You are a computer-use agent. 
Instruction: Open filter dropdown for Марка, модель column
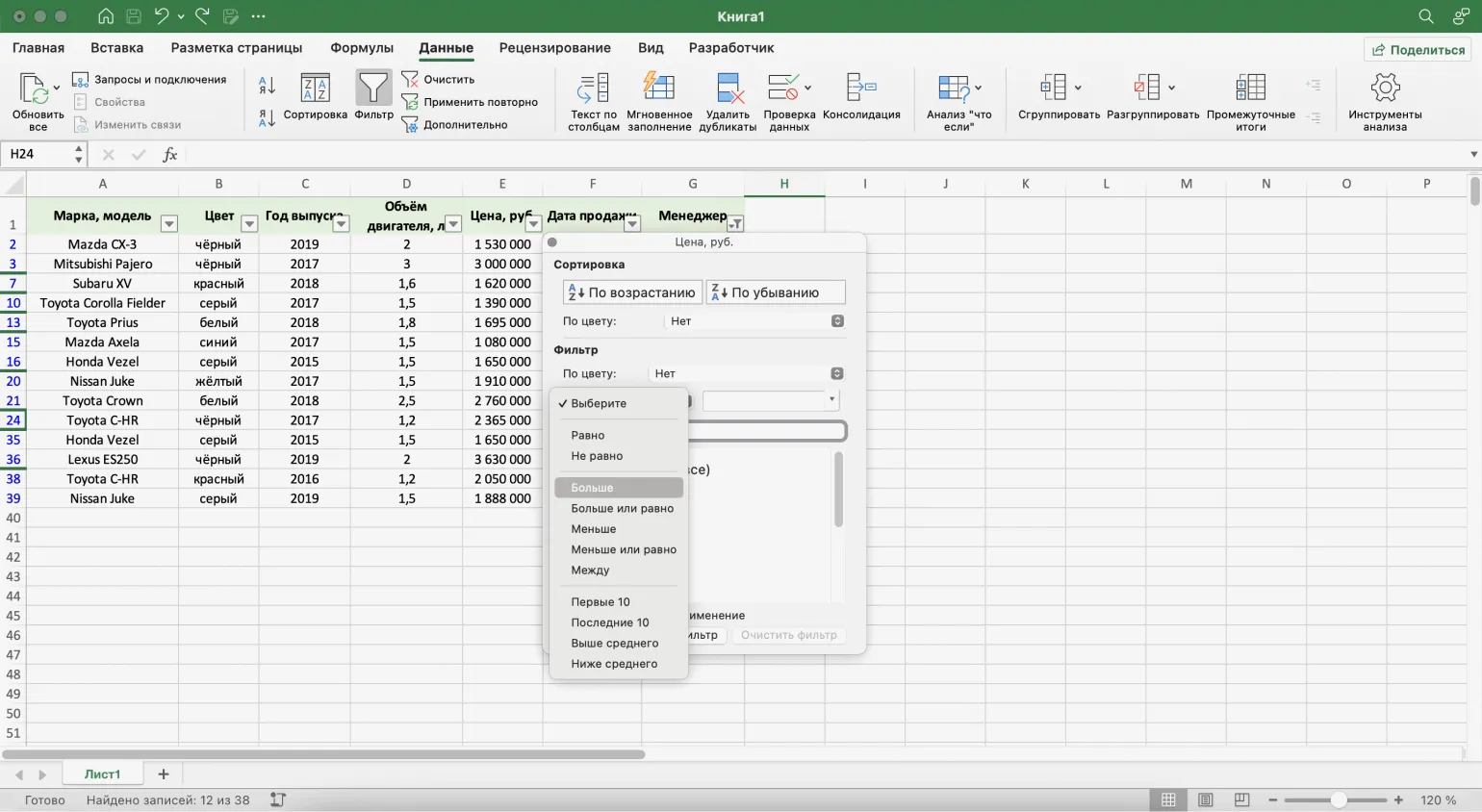tap(169, 224)
